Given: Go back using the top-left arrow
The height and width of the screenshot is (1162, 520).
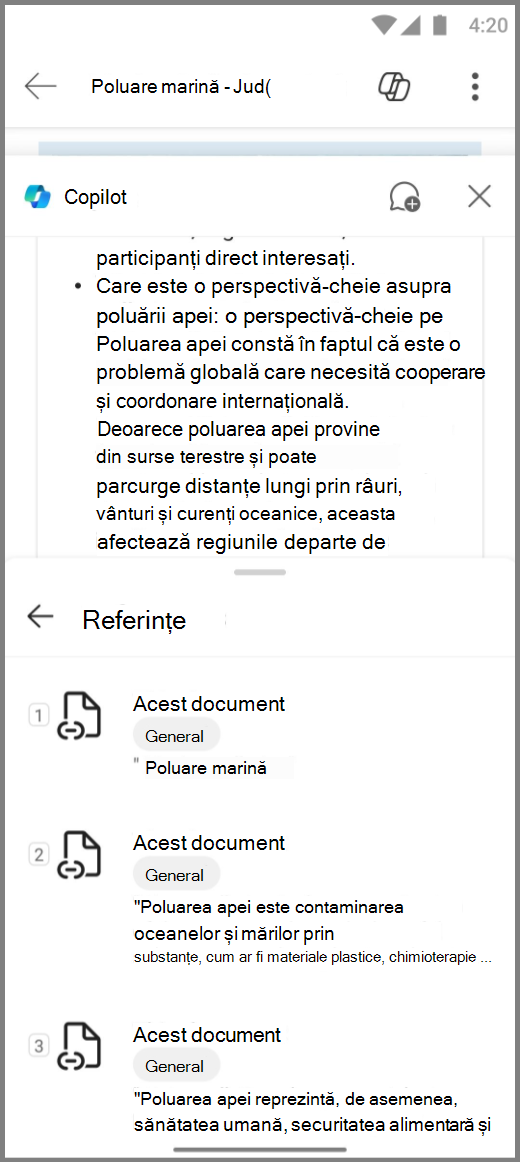Looking at the screenshot, I should coord(40,87).
